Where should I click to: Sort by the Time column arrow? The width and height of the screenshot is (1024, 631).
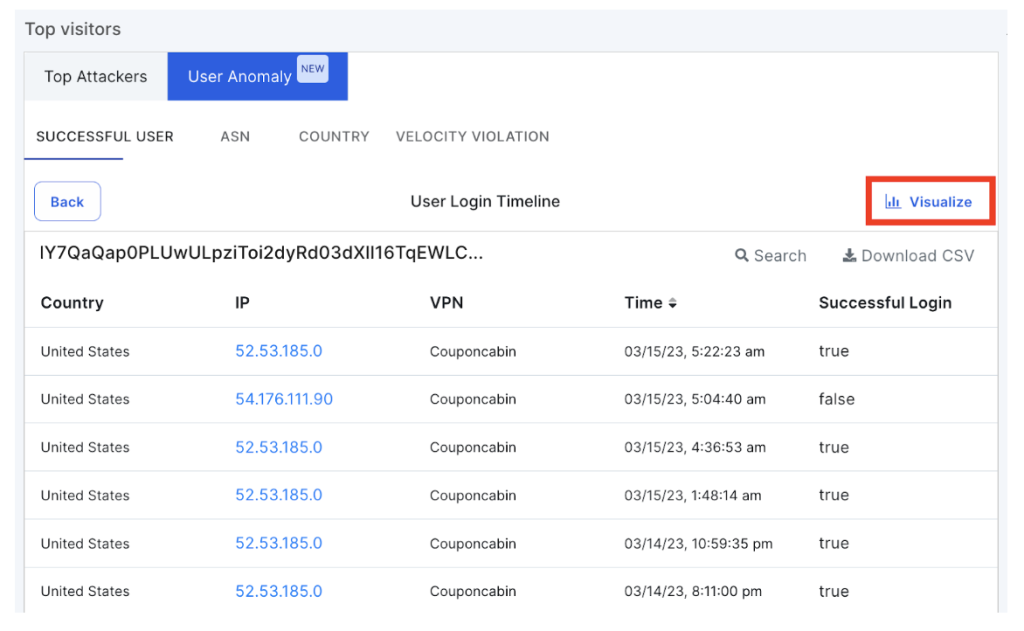pyautogui.click(x=673, y=303)
